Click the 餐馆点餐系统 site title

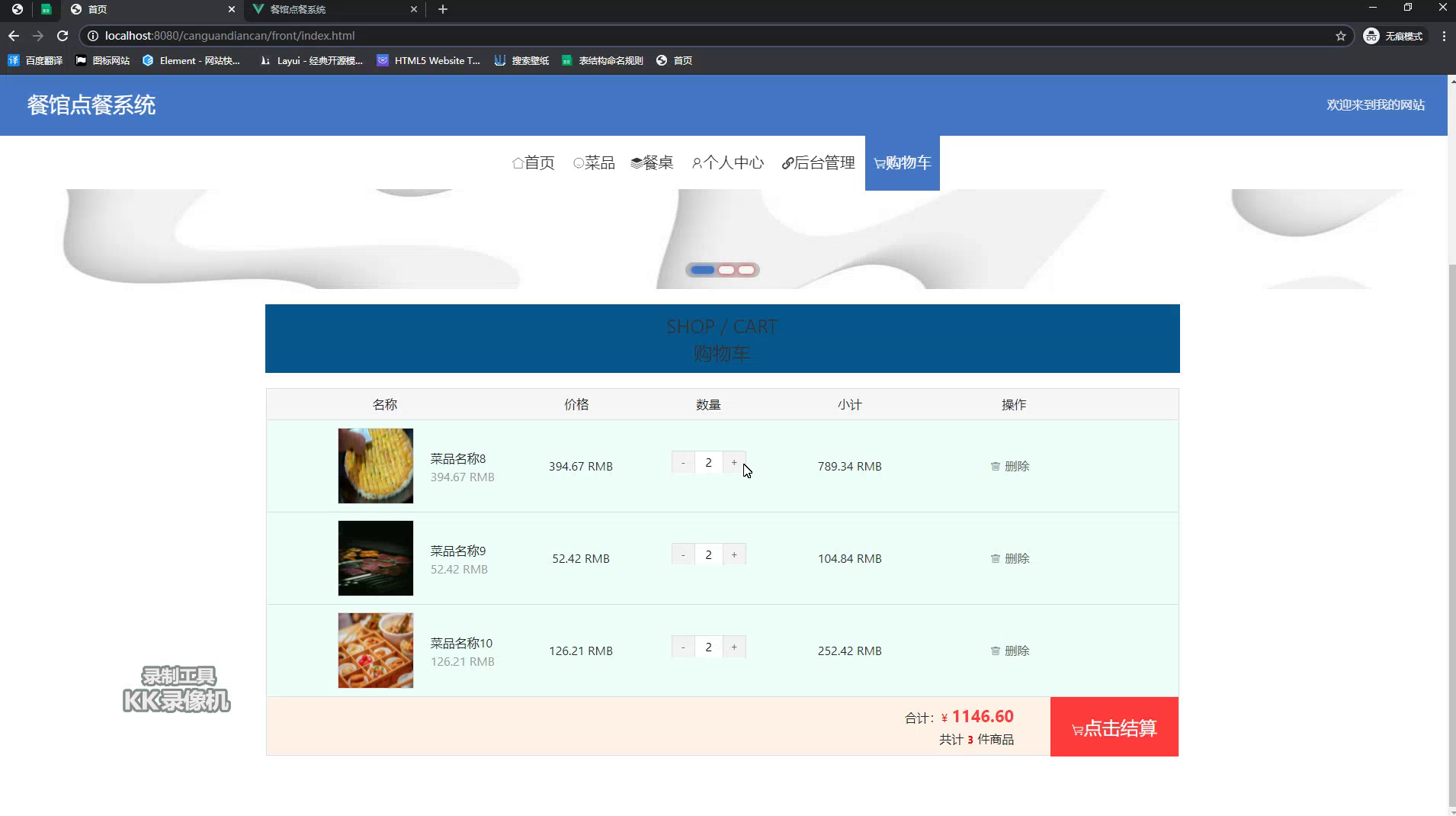click(91, 105)
